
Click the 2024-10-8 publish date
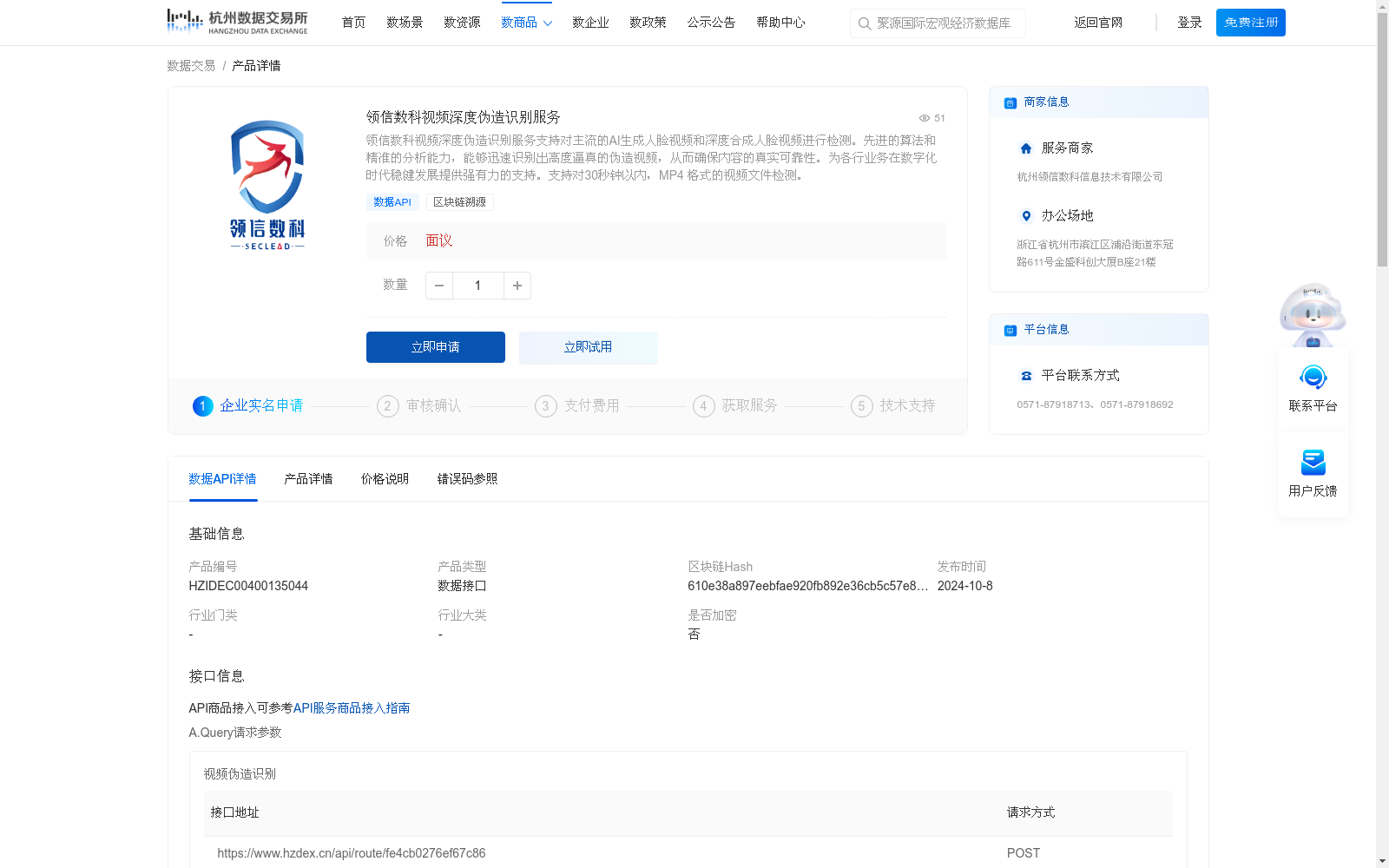[965, 586]
